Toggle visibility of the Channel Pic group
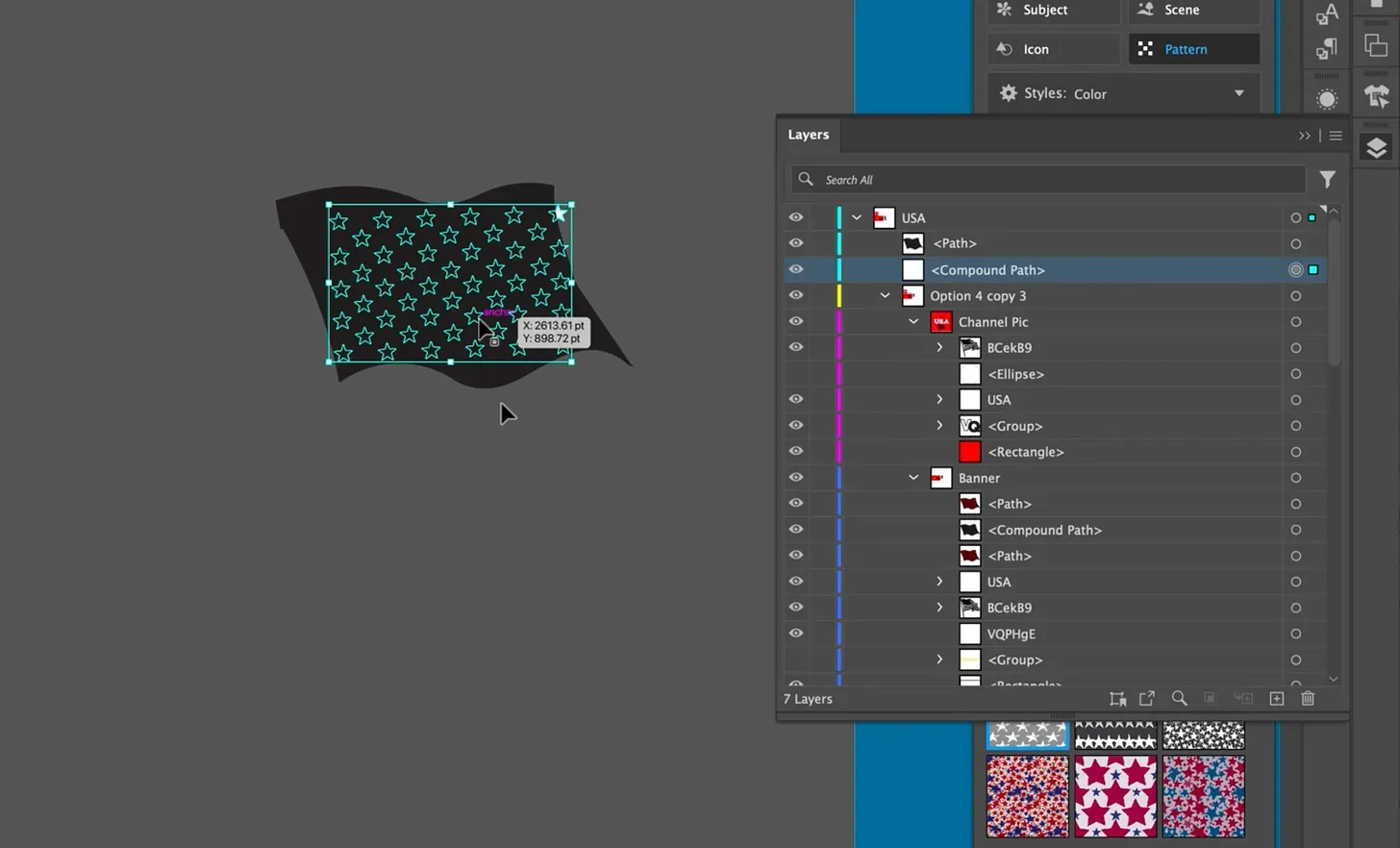Image resolution: width=1400 pixels, height=848 pixels. (795, 321)
